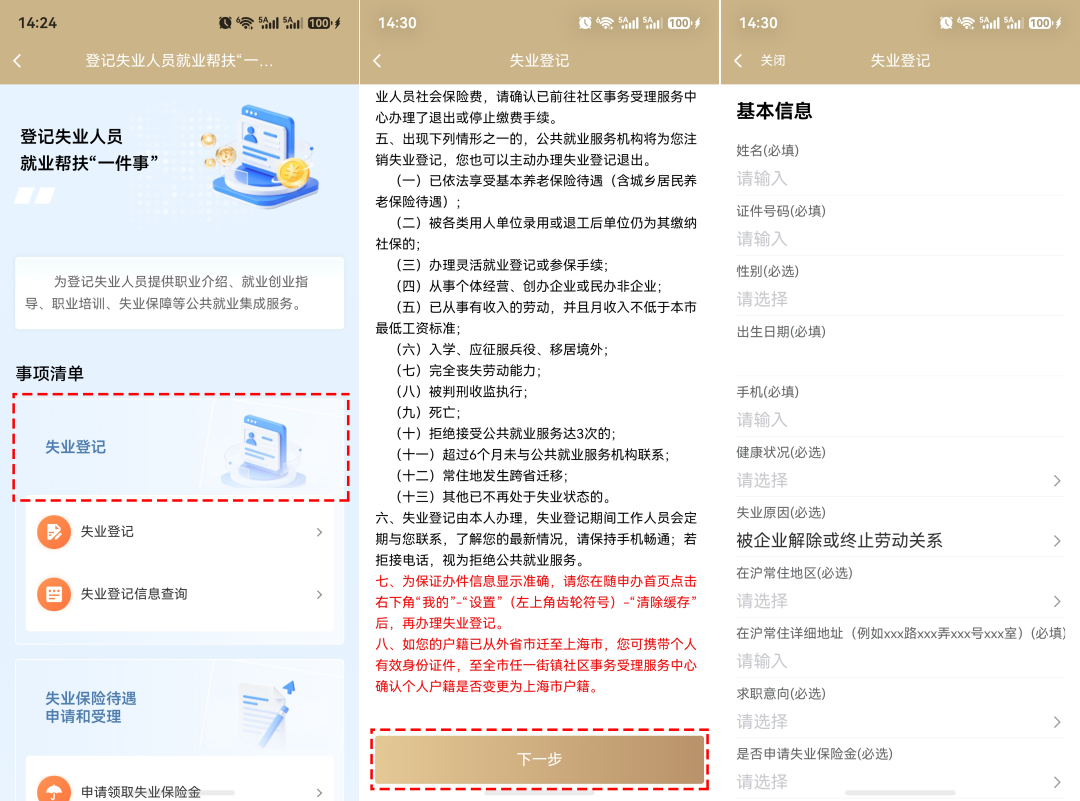Tap 在沪常住详细地址 input field
The height and width of the screenshot is (801, 1080).
click(x=900, y=661)
